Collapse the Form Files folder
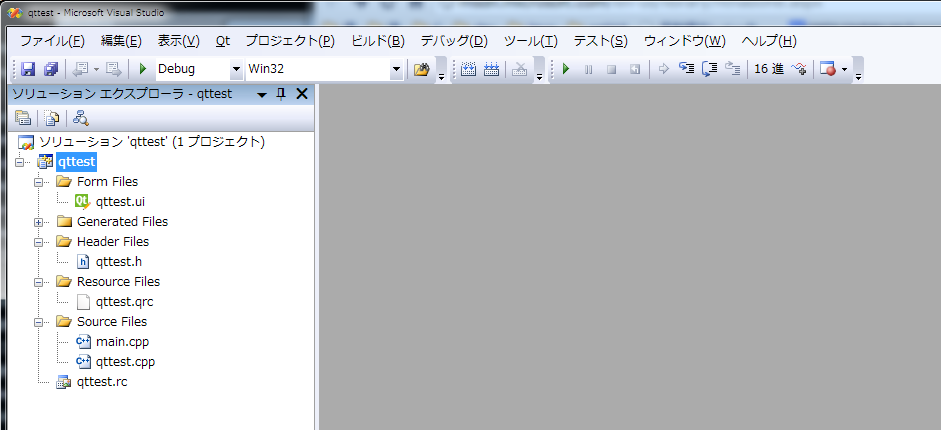The image size is (941, 430). (39, 182)
